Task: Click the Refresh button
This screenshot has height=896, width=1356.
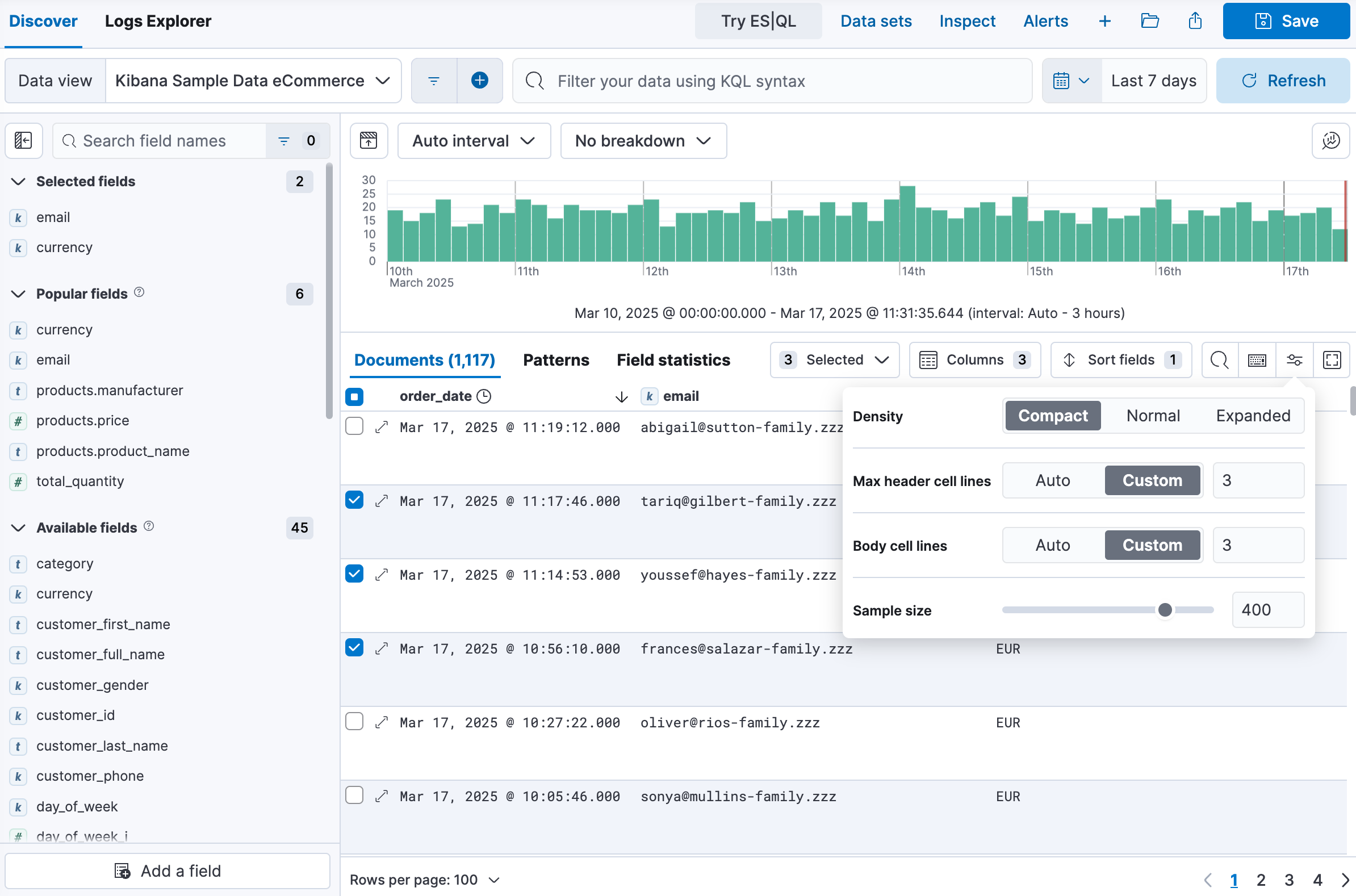Action: tap(1283, 81)
